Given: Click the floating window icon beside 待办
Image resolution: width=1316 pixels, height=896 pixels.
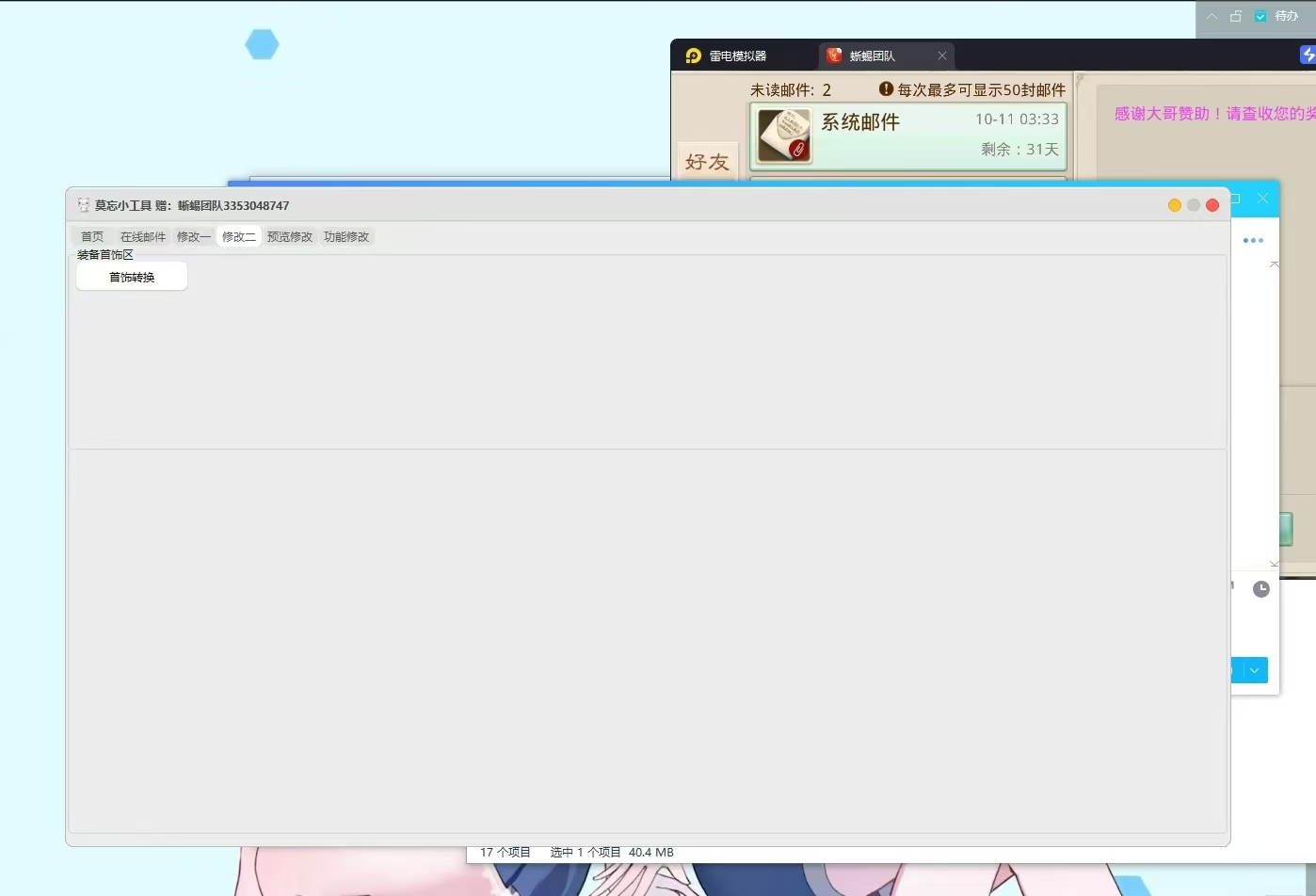Looking at the screenshot, I should pyautogui.click(x=1236, y=16).
